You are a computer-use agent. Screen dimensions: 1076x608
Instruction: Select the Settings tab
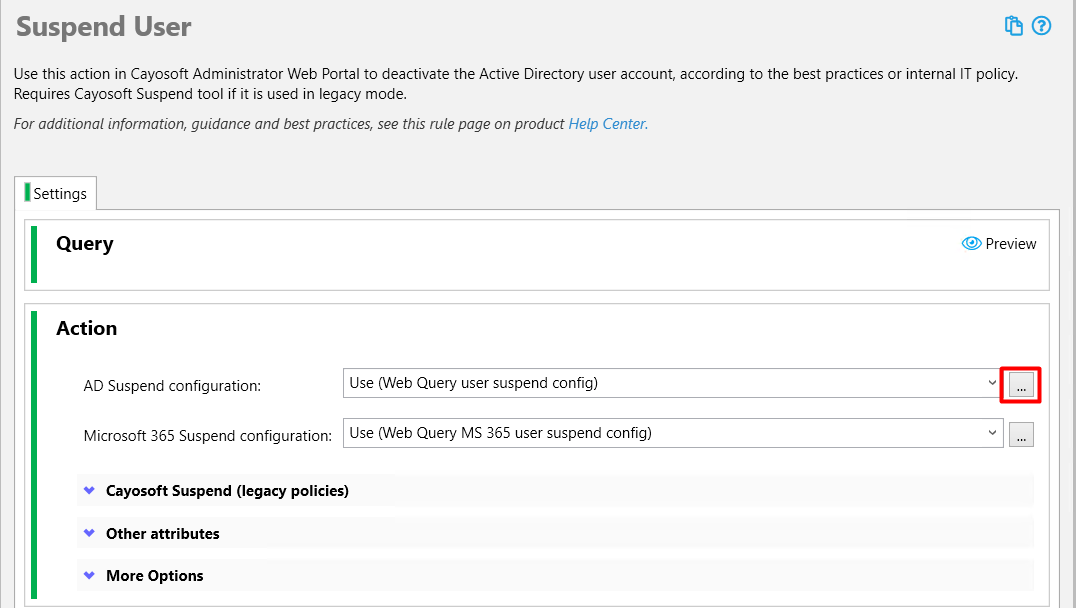pos(56,194)
